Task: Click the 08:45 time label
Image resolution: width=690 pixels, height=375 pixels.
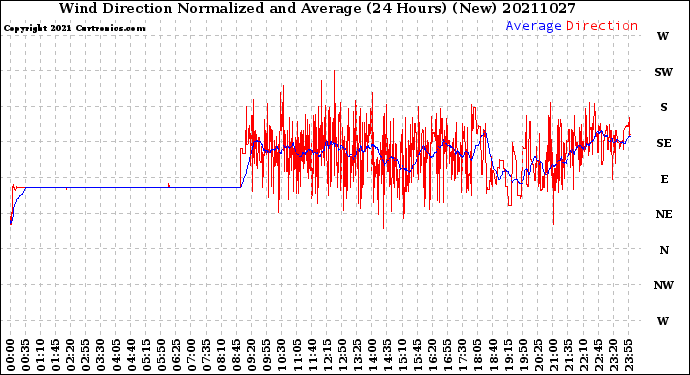Action: [237, 355]
